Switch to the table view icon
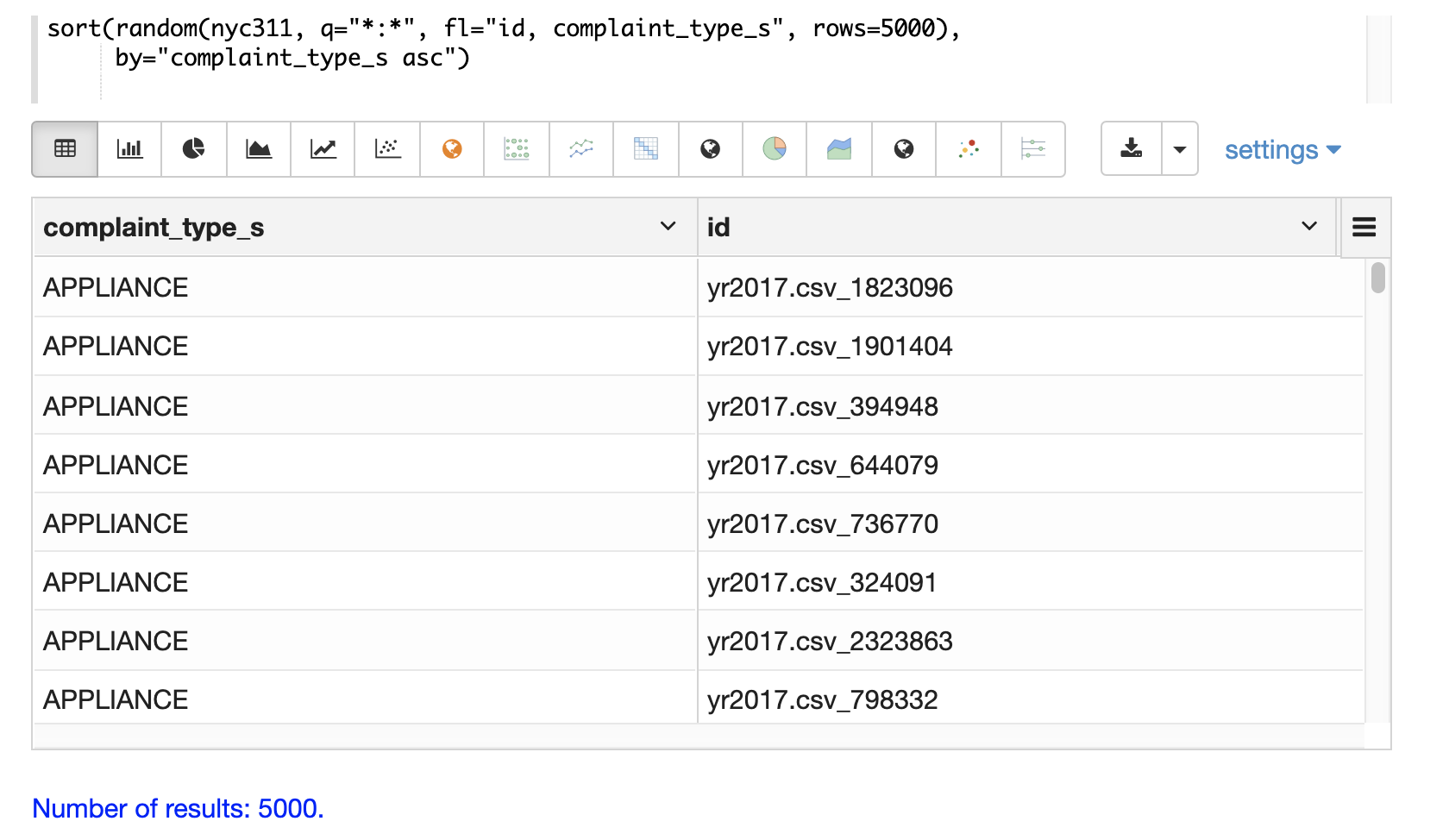The image size is (1449, 840). [x=65, y=149]
